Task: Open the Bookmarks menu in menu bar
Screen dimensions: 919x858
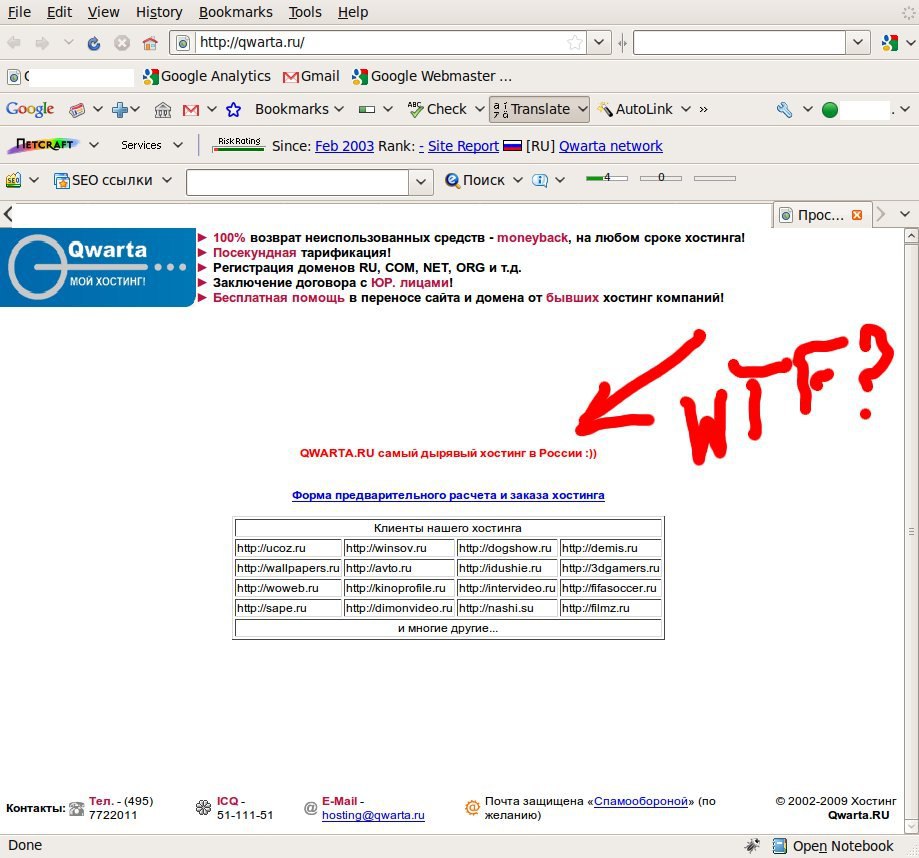Action: [x=236, y=12]
